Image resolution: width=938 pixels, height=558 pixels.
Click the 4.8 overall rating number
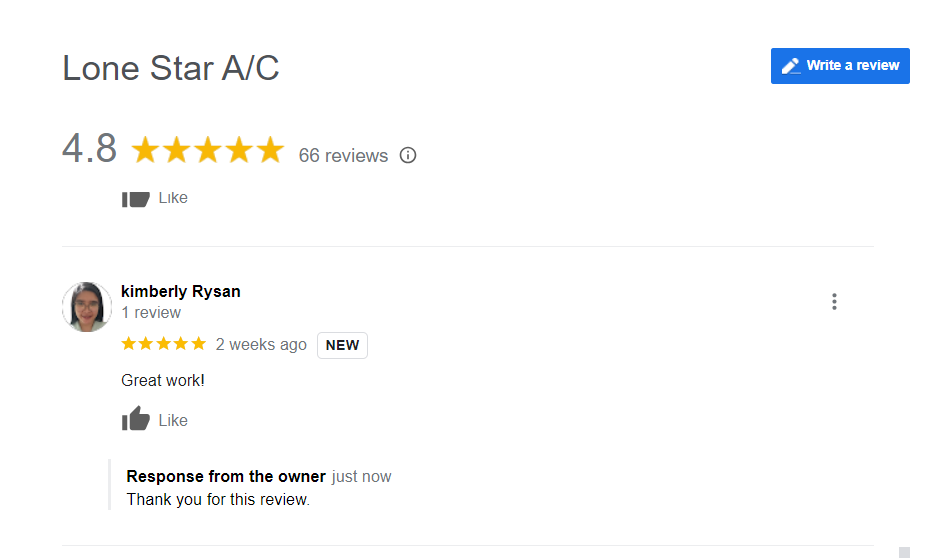tap(90, 148)
